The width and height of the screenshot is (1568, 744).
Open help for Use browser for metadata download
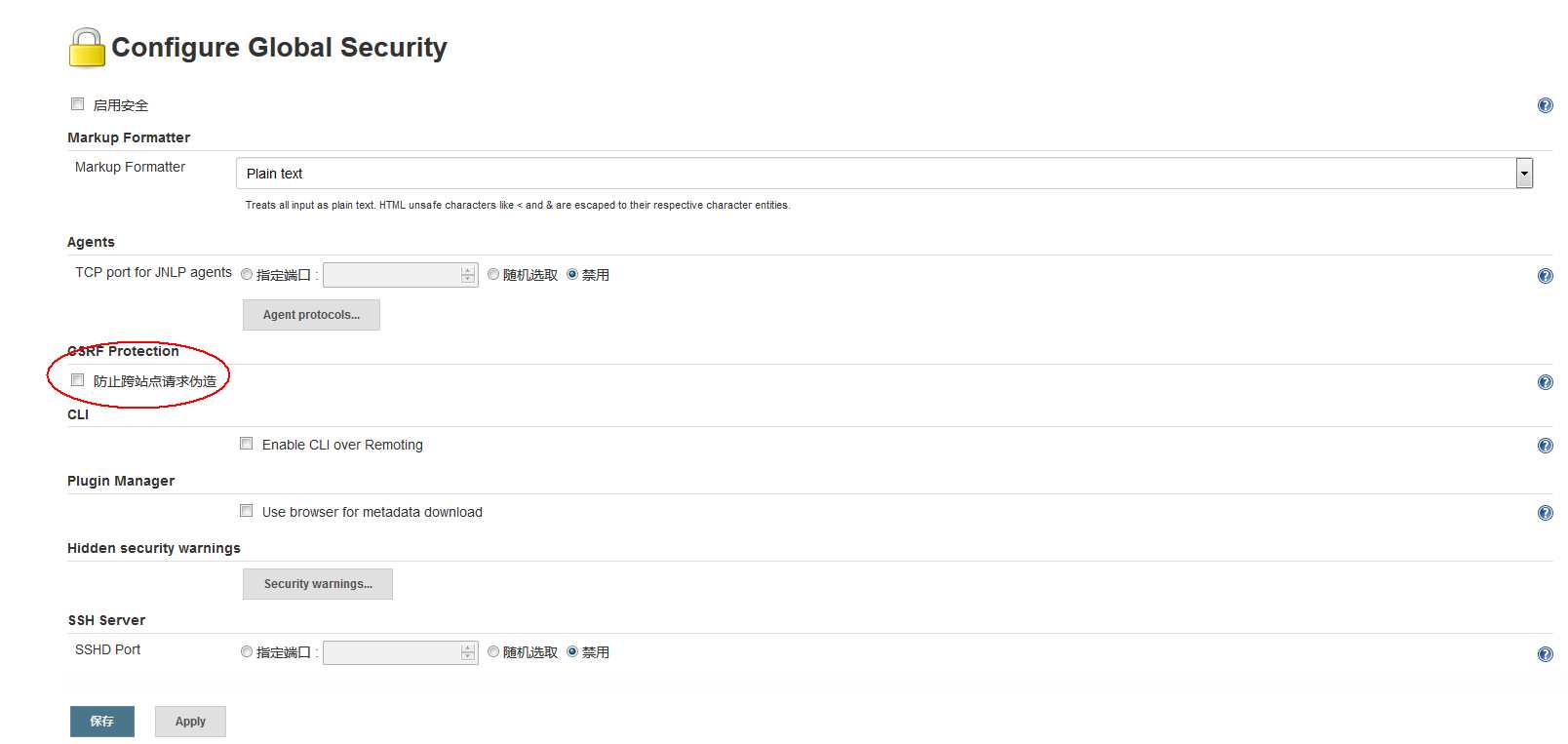(x=1545, y=513)
